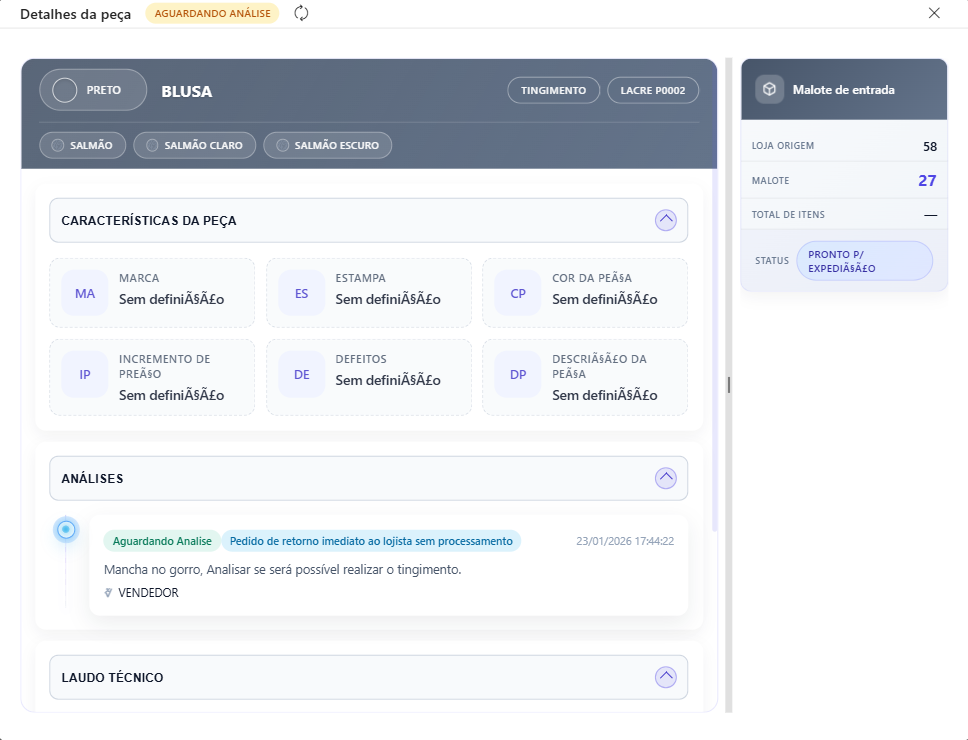Screen dimensions: 968x740
Task: Click the ES icon for Estampa
Action: coord(301,293)
